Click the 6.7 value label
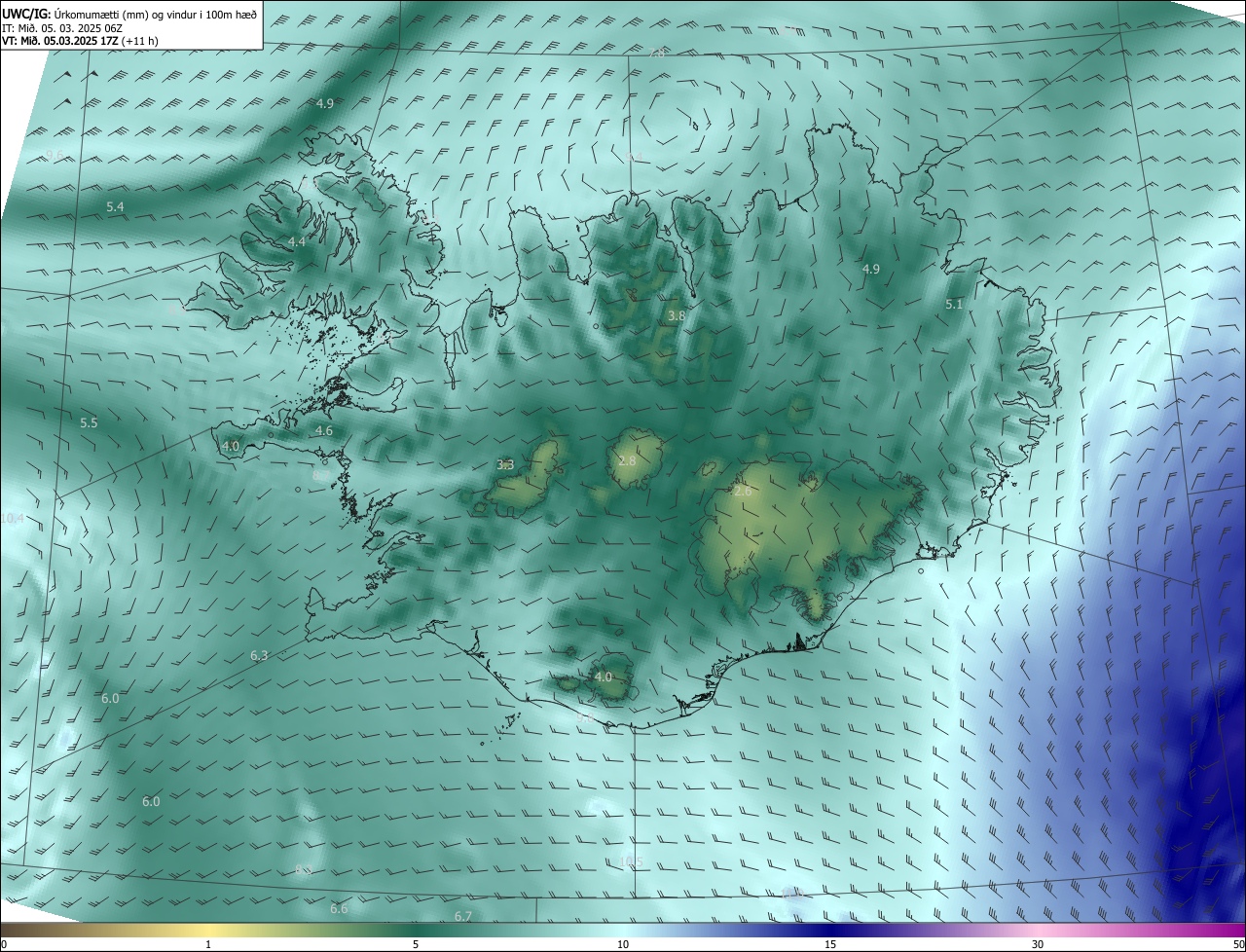 coord(463,916)
